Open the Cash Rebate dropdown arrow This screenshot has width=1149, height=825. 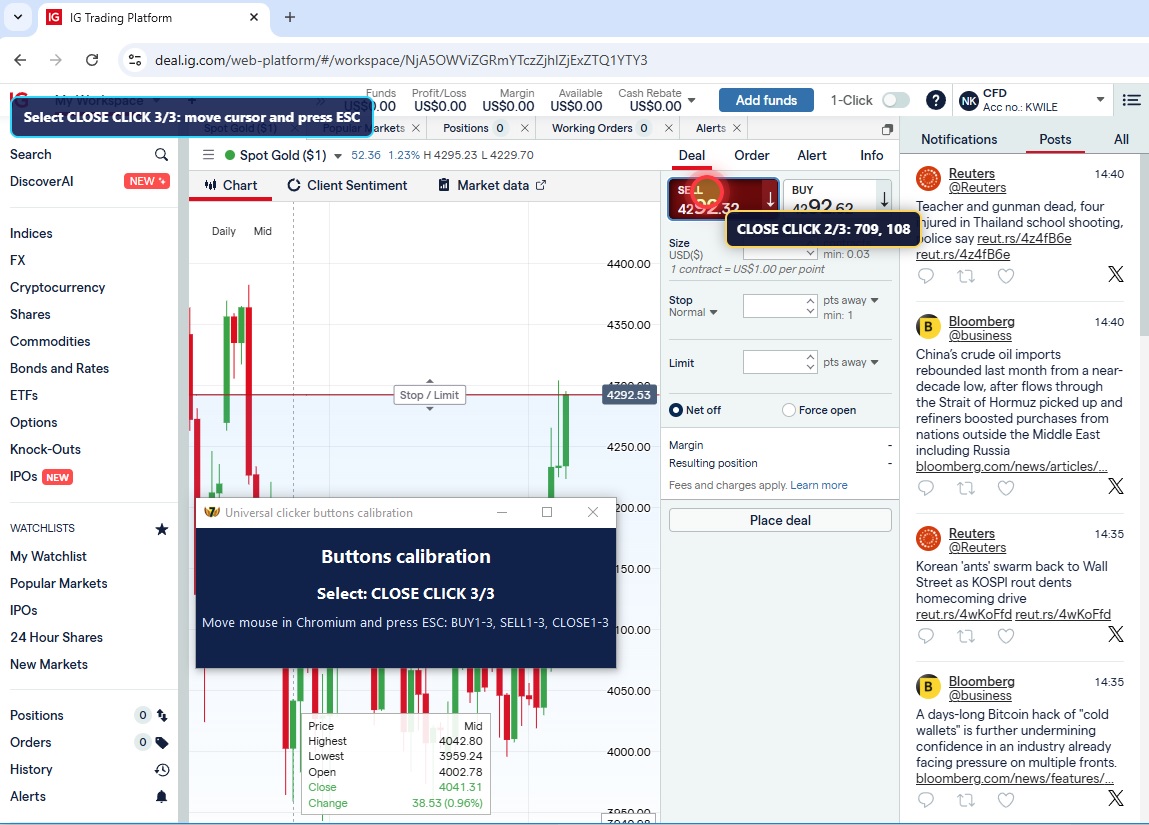click(x=692, y=100)
